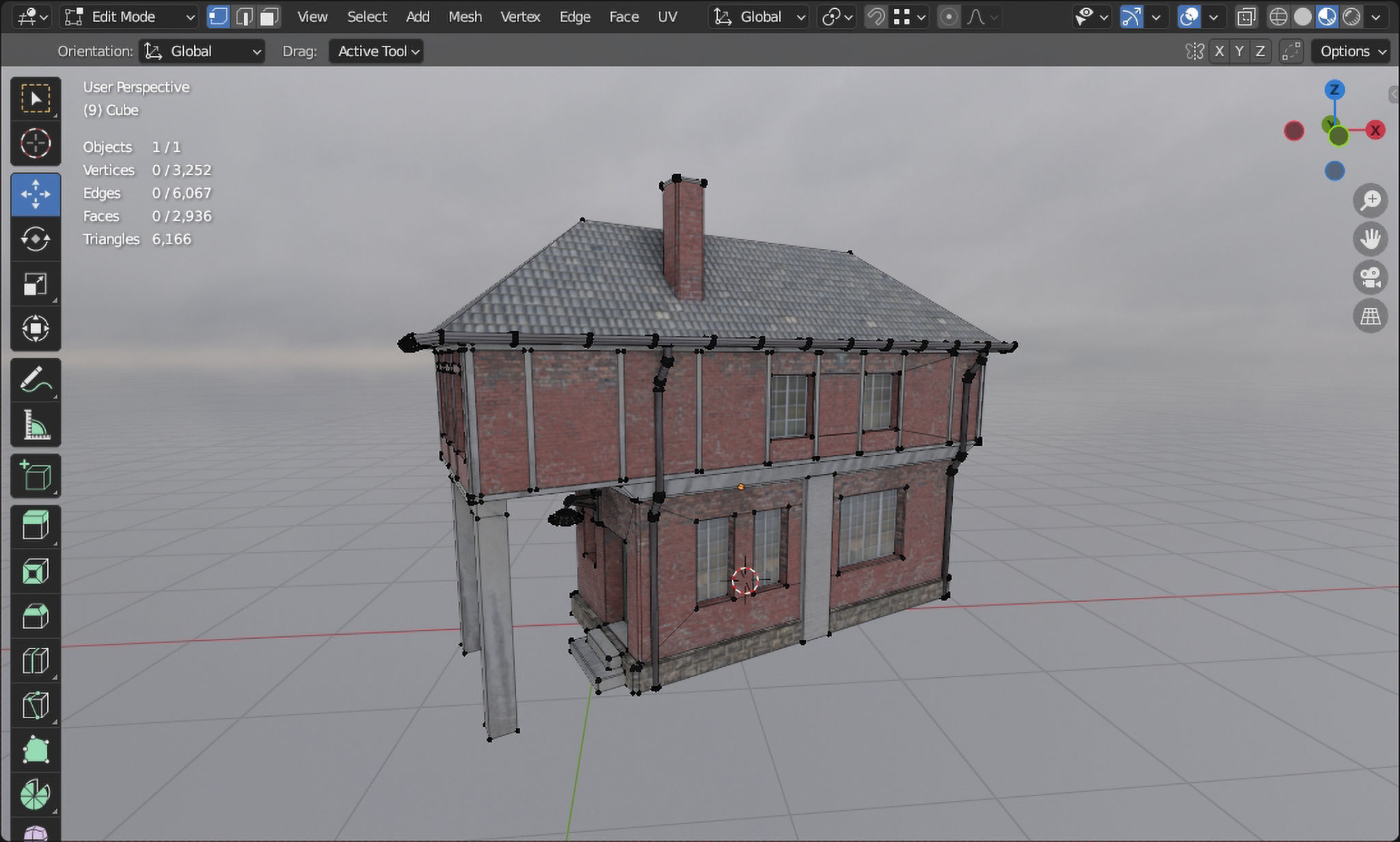Switch viewport shading to Rendered mode
Screen dimensions: 1400x842
pos(1352,16)
